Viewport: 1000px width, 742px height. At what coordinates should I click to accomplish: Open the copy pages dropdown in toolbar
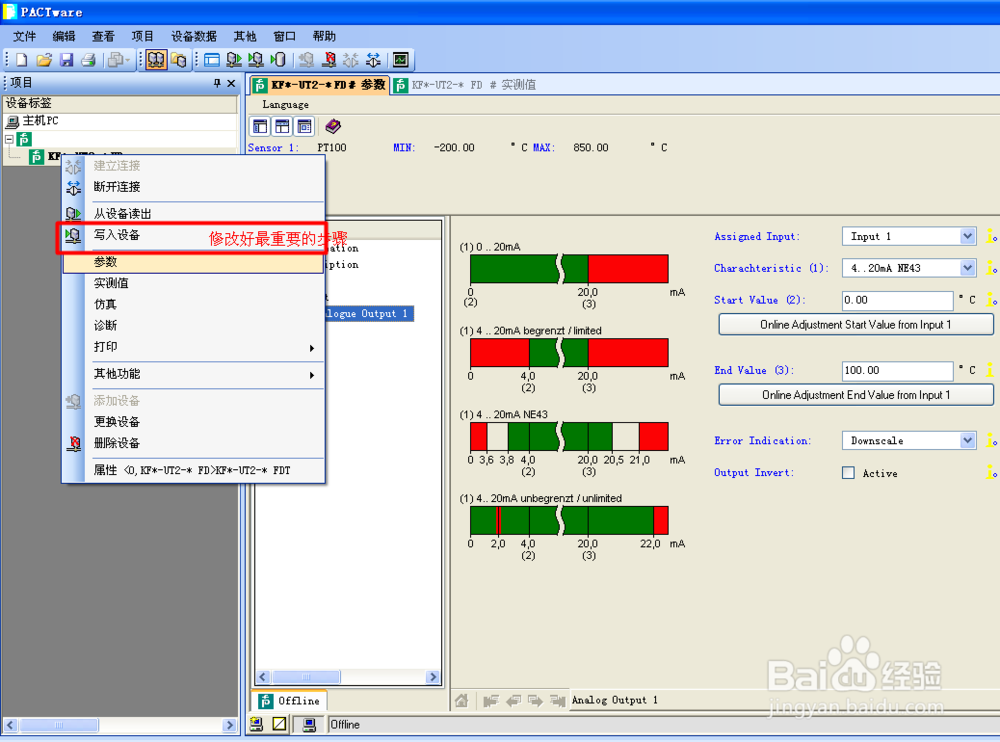coord(119,60)
